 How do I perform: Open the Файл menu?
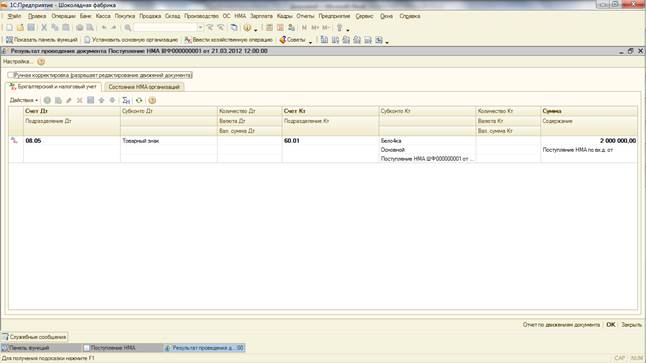(x=14, y=16)
